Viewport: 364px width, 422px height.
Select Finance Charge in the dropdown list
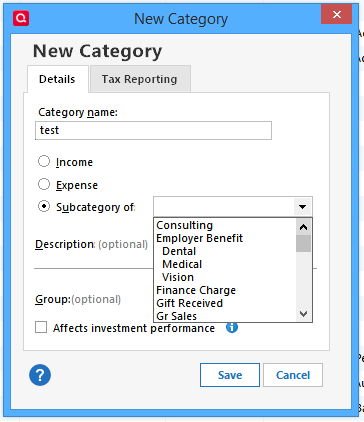(196, 290)
